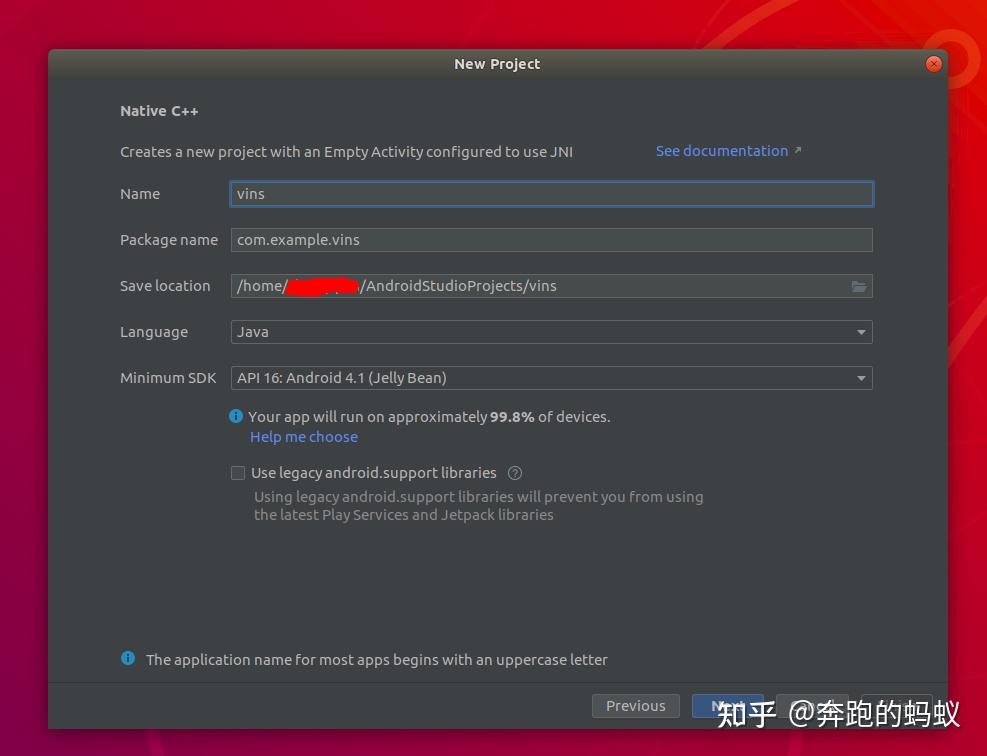Open the Minimum SDK dropdown
The height and width of the screenshot is (756, 987).
point(551,378)
